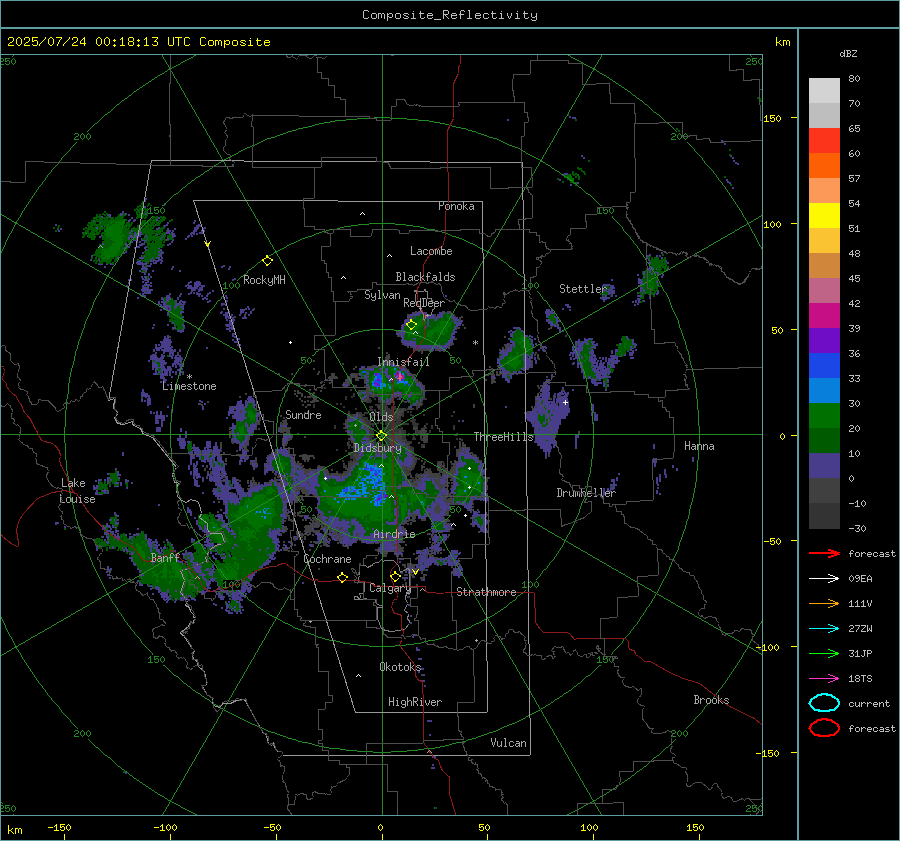The width and height of the screenshot is (900, 841).
Task: Click the yellow diamond marker below Cochrane
Action: (x=343, y=577)
